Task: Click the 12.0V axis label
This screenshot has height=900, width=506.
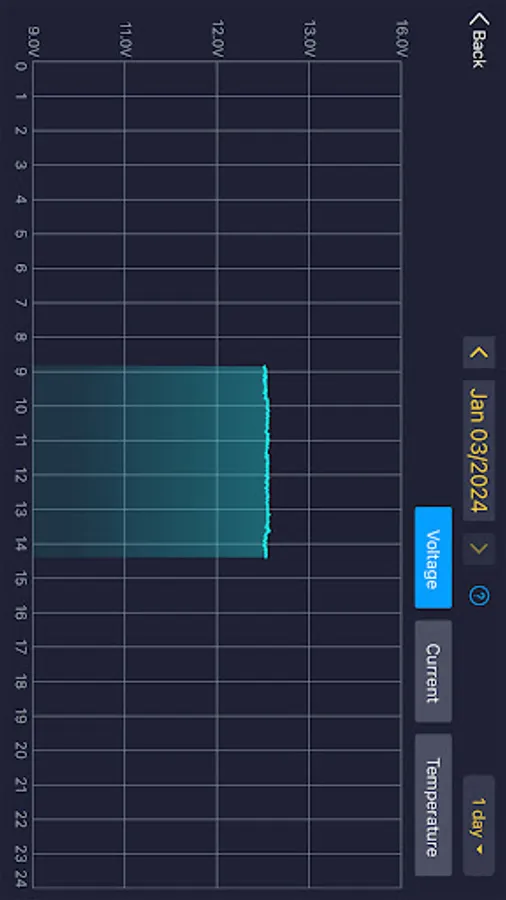Action: pos(218,38)
